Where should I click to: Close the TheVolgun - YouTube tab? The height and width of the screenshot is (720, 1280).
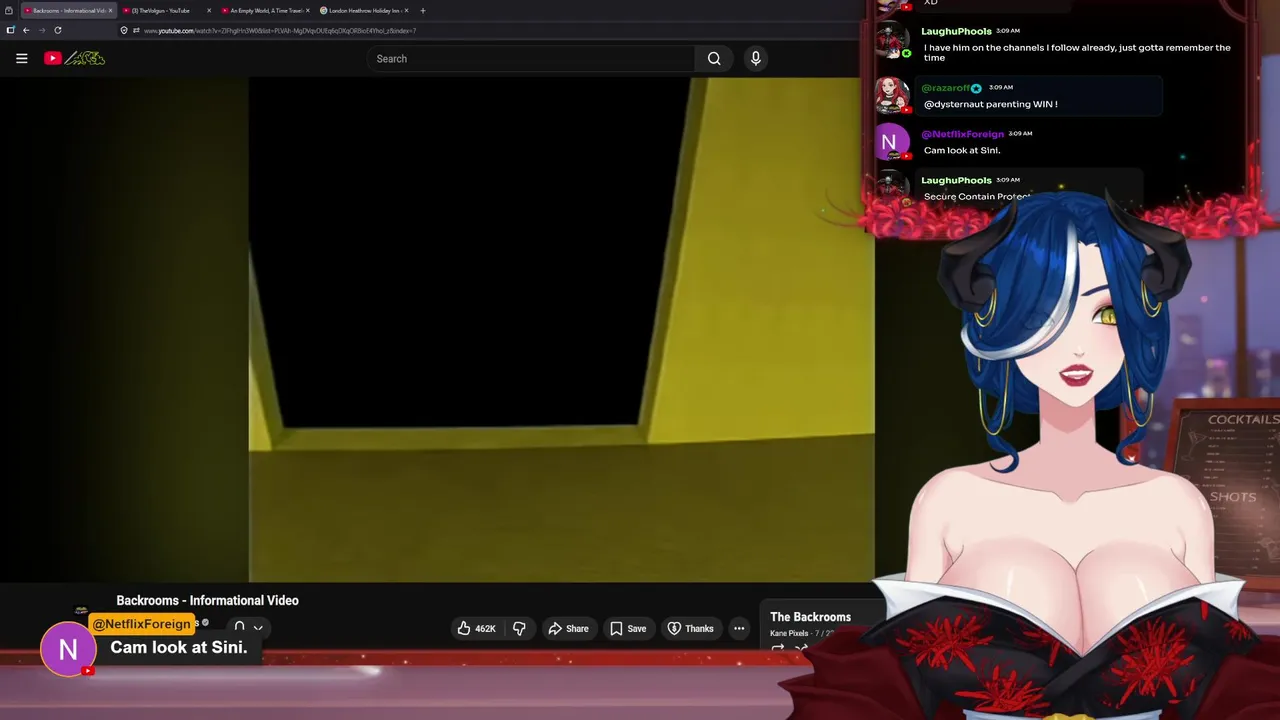(209, 10)
